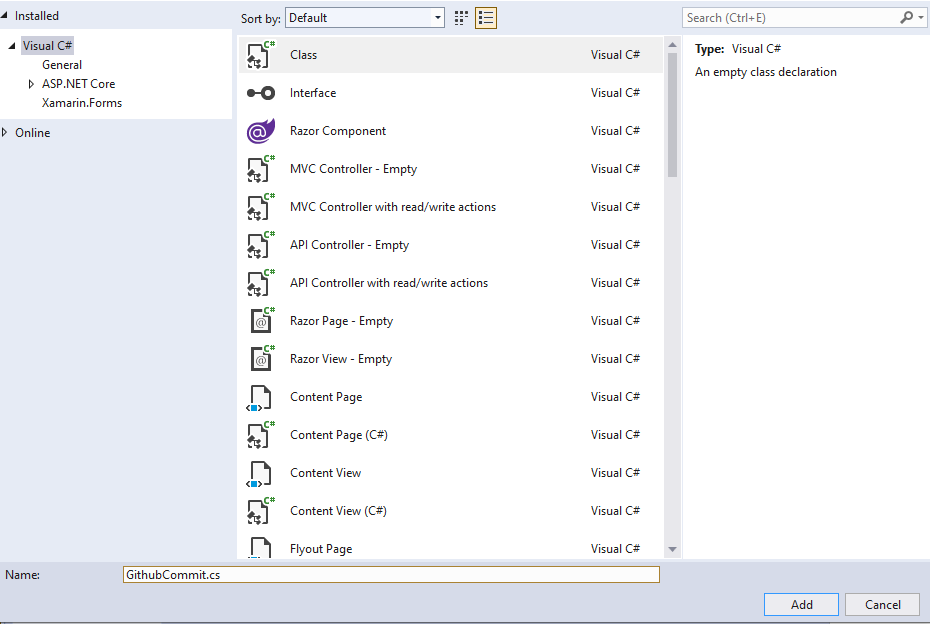
Task: Select the Class template icon
Action: [260, 54]
